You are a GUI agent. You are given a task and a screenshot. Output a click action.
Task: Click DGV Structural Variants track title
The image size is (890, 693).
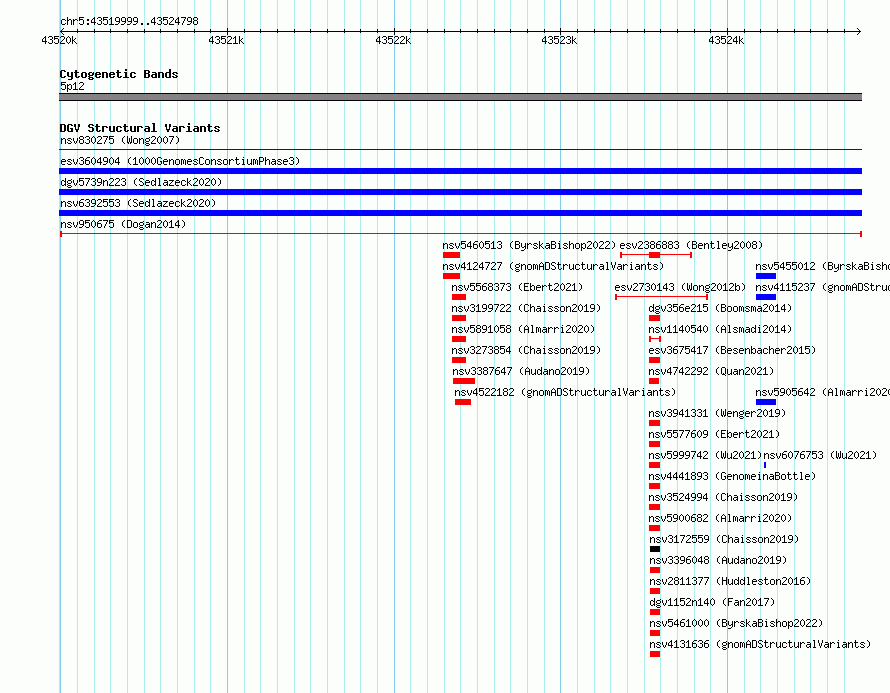(x=140, y=128)
